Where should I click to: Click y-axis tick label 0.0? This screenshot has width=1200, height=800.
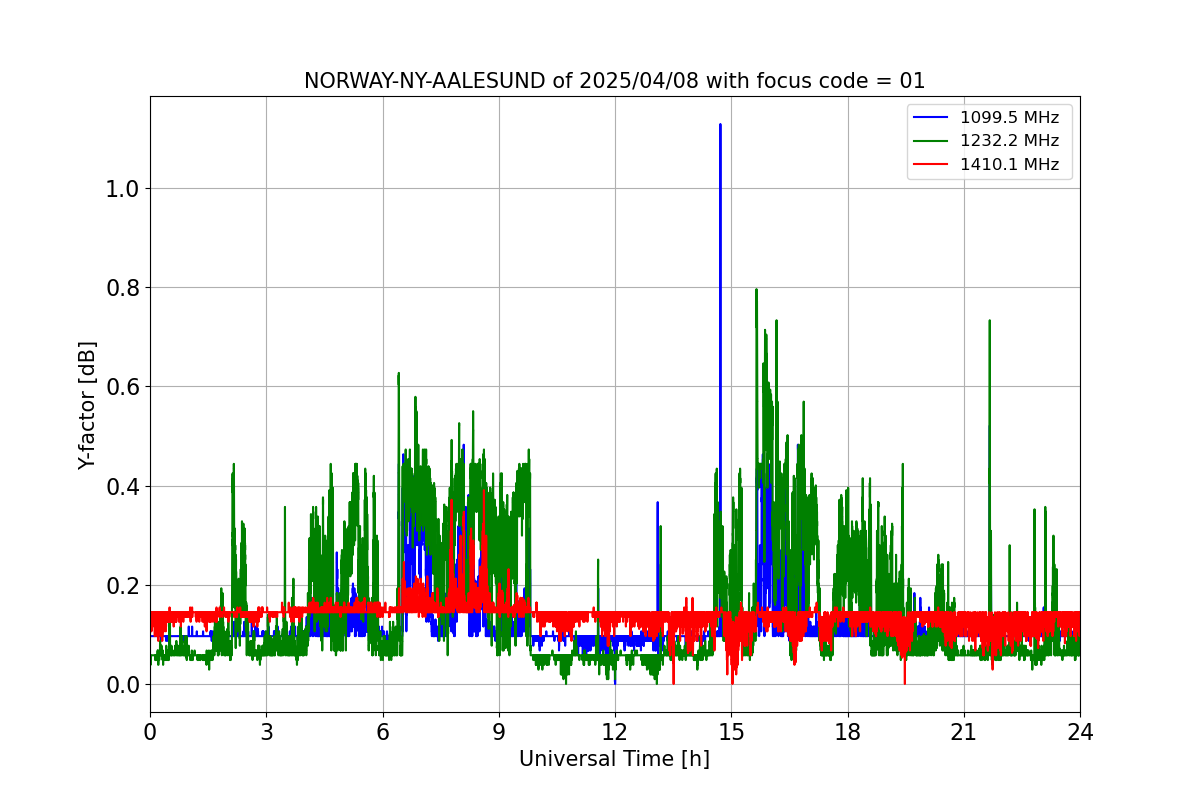pos(123,685)
